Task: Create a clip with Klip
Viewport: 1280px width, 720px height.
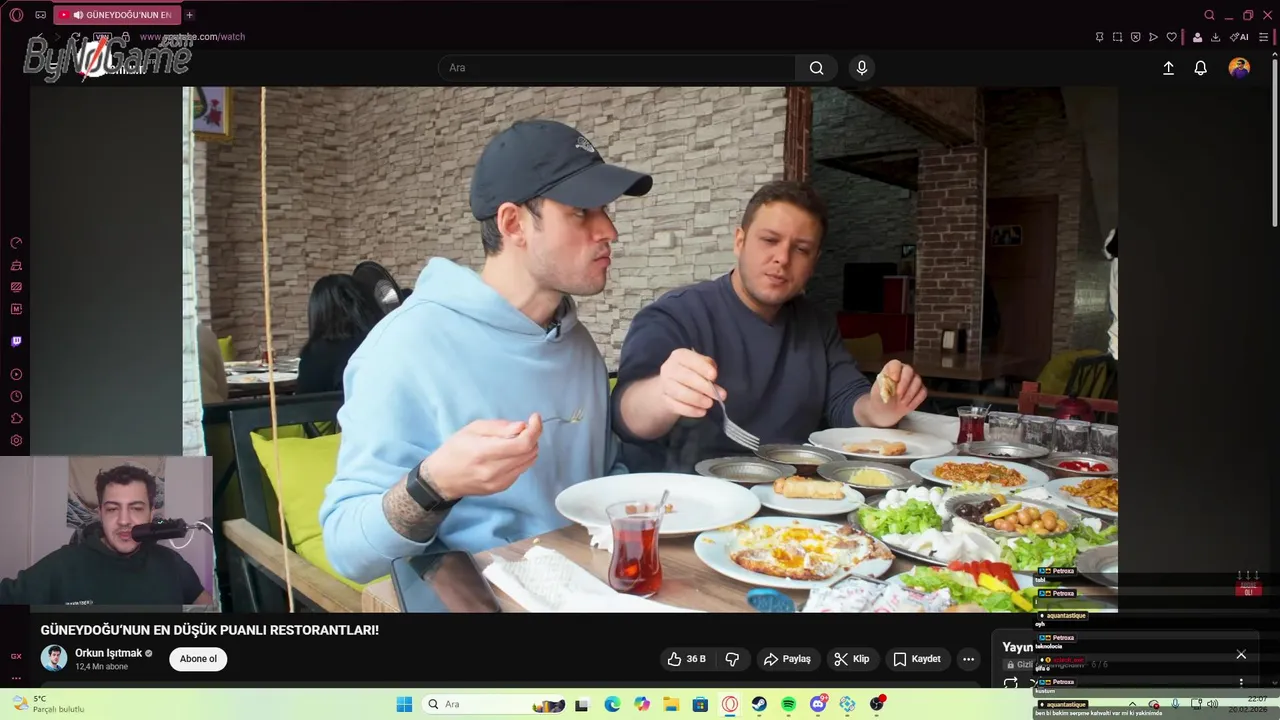Action: click(852, 659)
